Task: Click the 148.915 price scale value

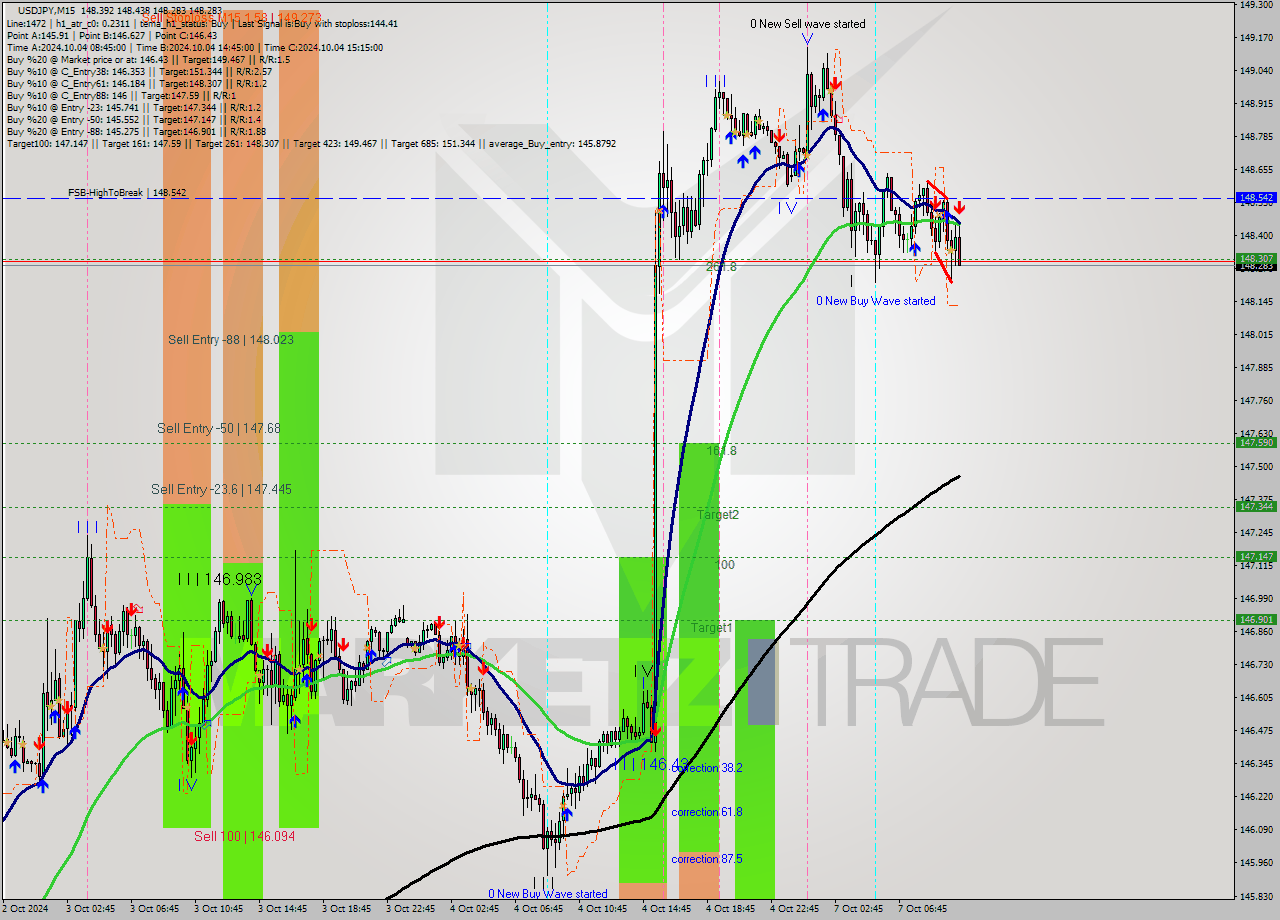Action: tap(1256, 104)
